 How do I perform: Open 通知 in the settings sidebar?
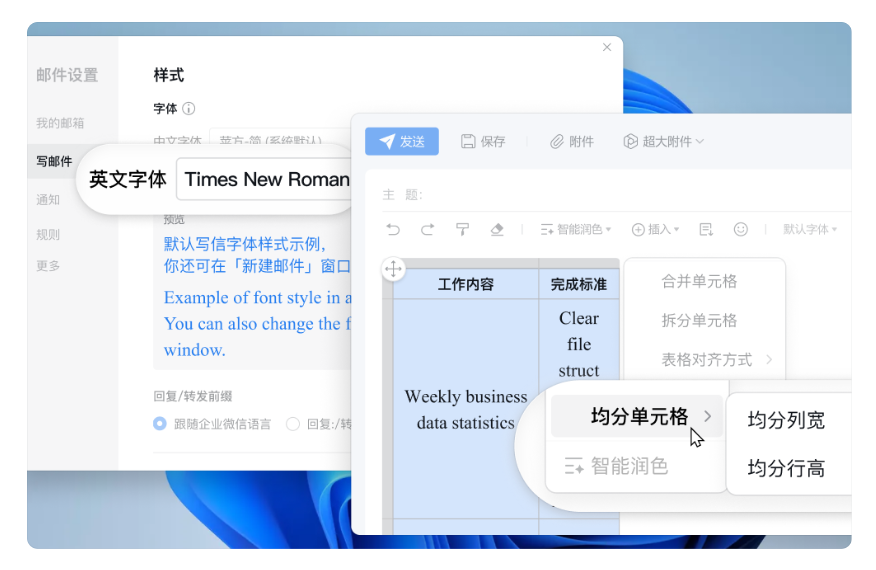[49, 199]
